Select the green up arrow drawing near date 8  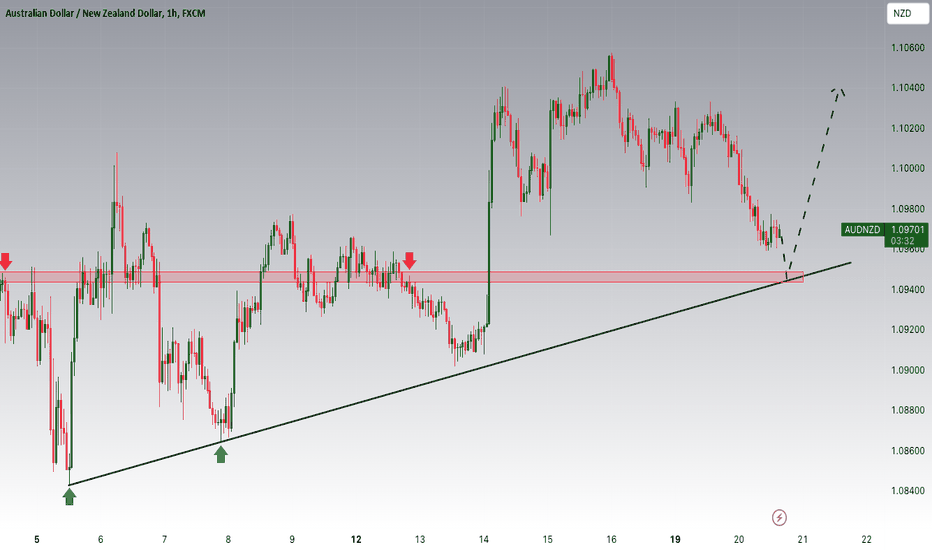pos(221,454)
